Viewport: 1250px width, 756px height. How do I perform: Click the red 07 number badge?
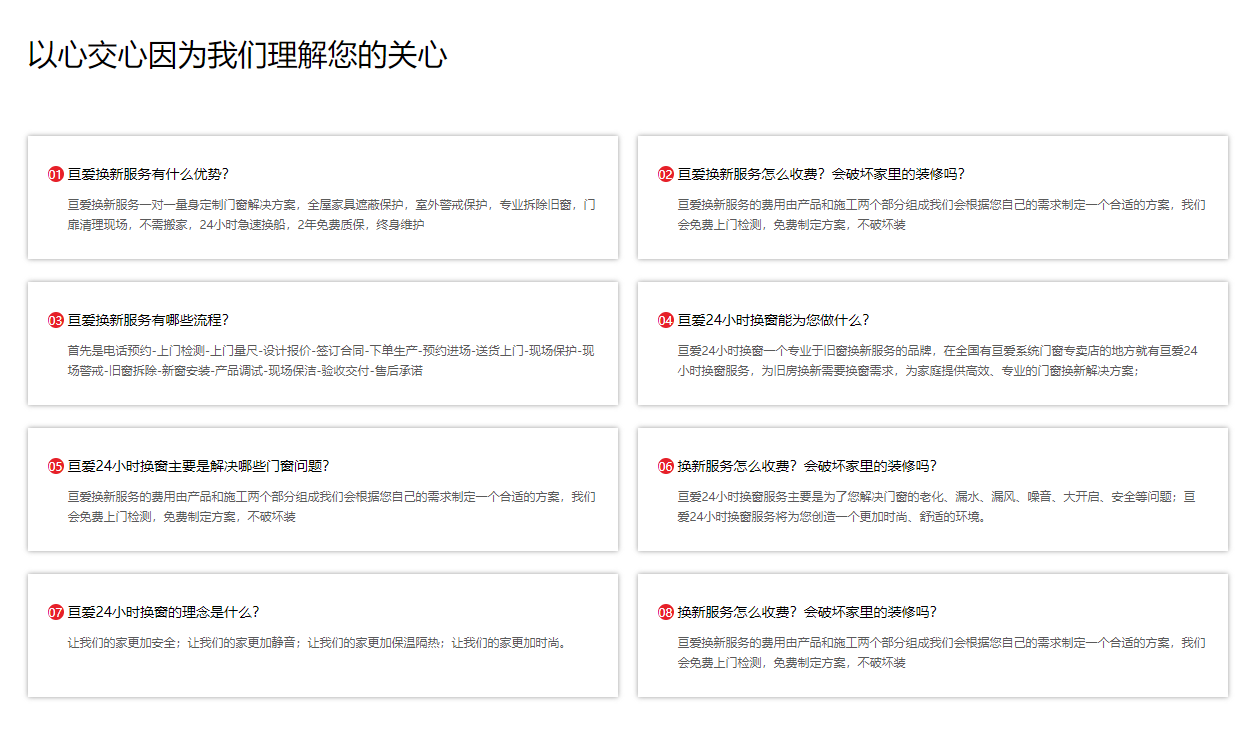[x=56, y=612]
